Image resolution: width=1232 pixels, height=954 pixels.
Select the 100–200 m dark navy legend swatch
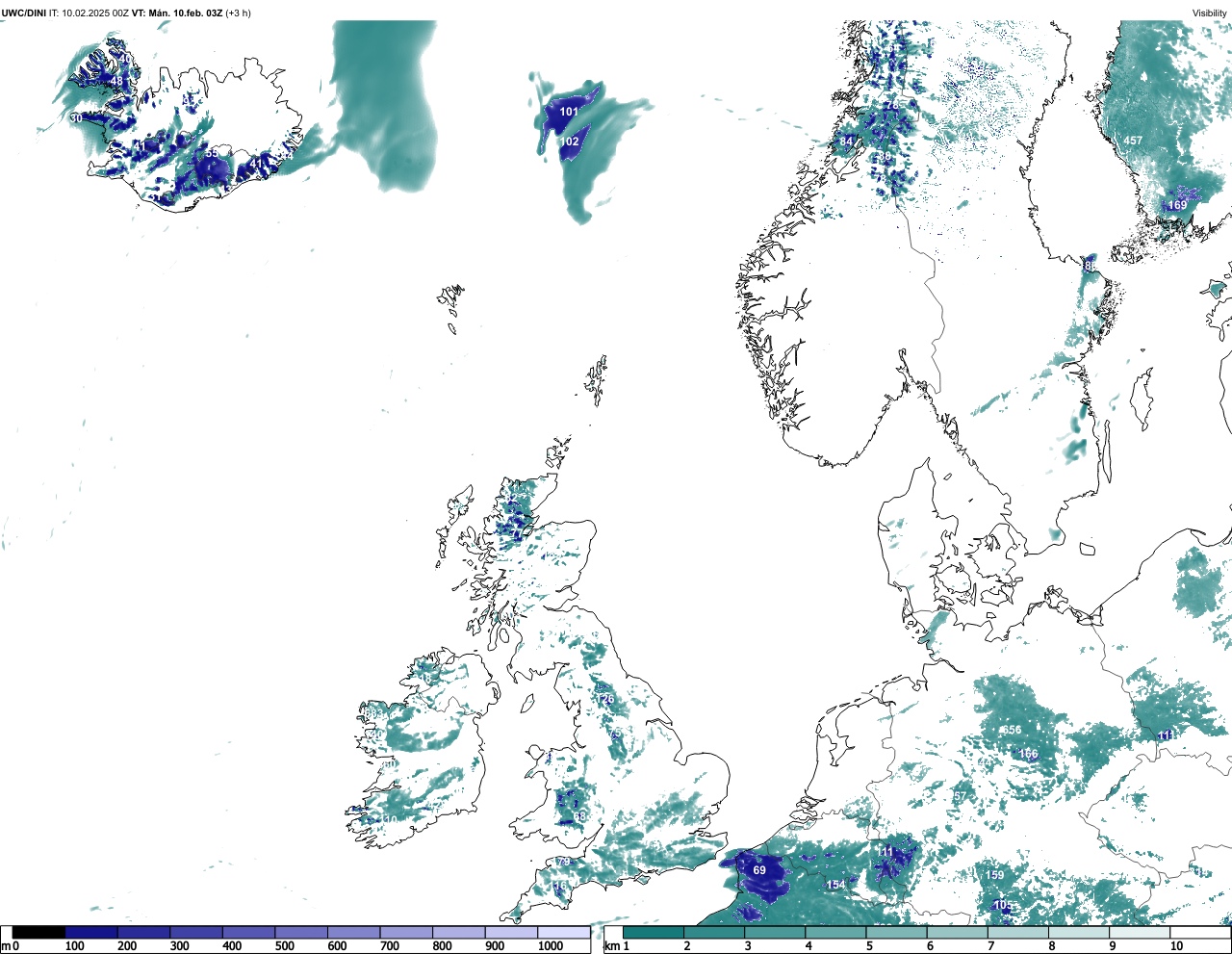tap(91, 933)
